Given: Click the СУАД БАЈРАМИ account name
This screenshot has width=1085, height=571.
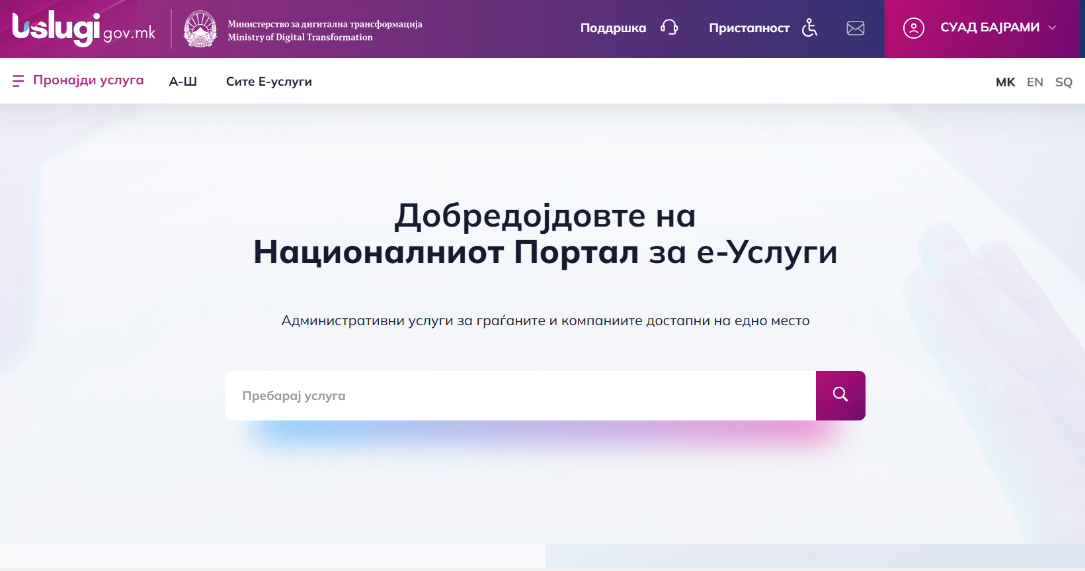Looking at the screenshot, I should (989, 28).
